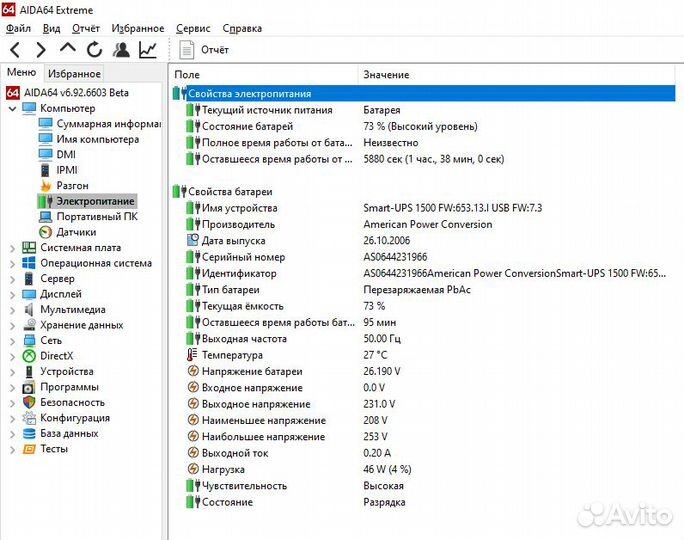This screenshot has width=684, height=540.
Task: Open the user profile toolbar icon
Action: point(121,50)
